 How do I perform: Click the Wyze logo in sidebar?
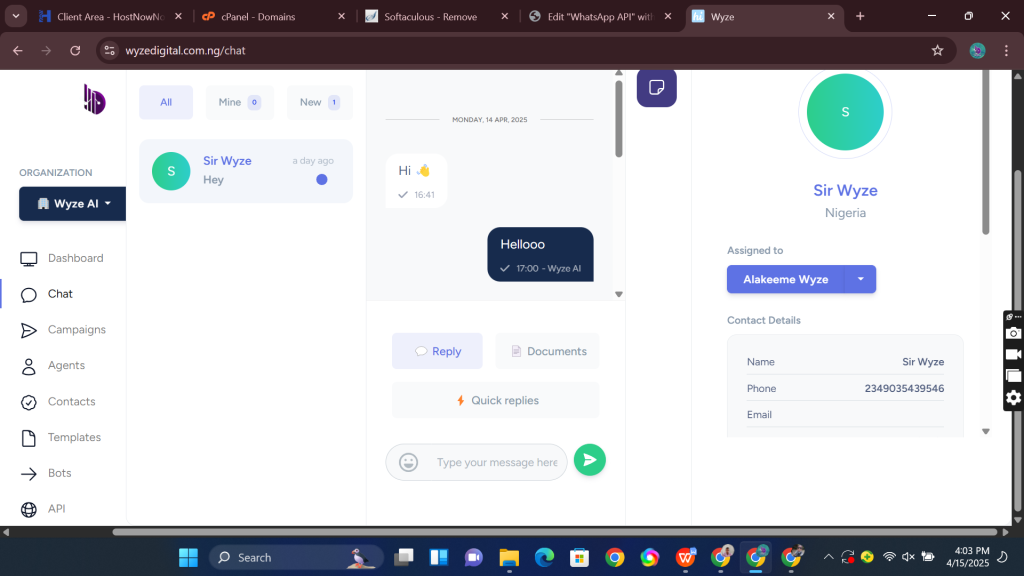tap(94, 99)
